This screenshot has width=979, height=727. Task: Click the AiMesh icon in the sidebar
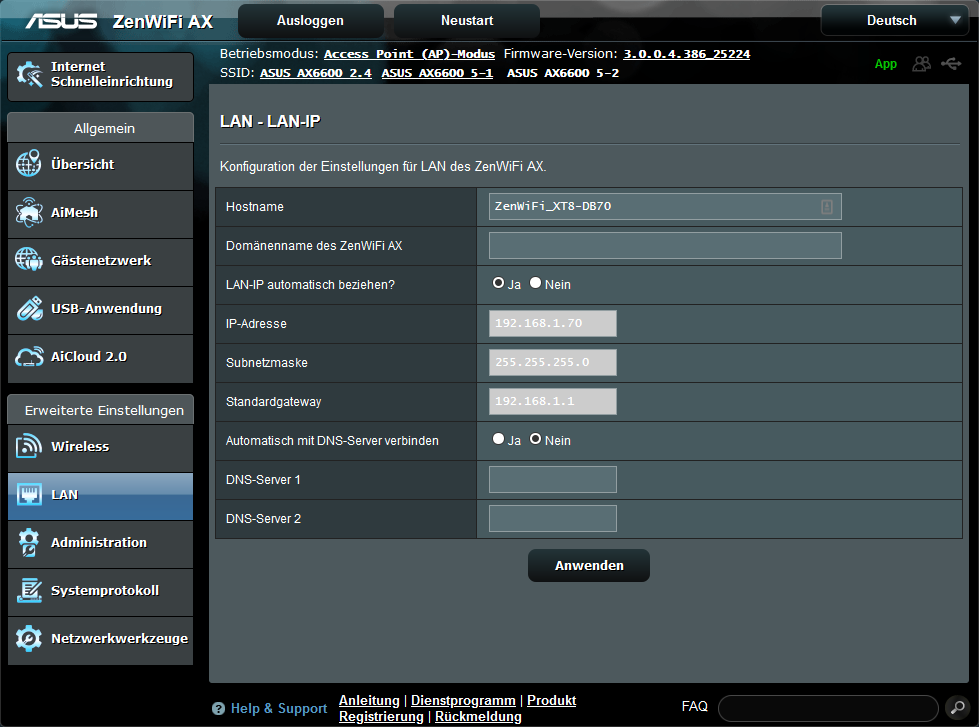(29, 212)
